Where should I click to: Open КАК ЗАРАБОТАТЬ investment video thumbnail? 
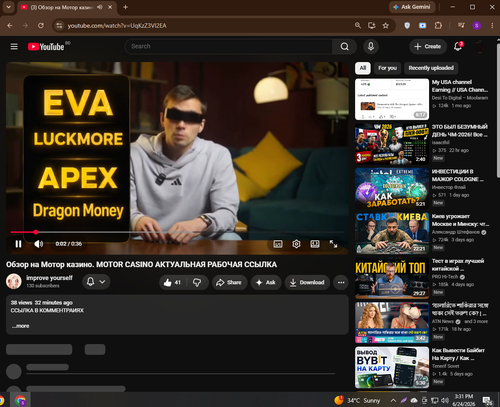click(392, 189)
